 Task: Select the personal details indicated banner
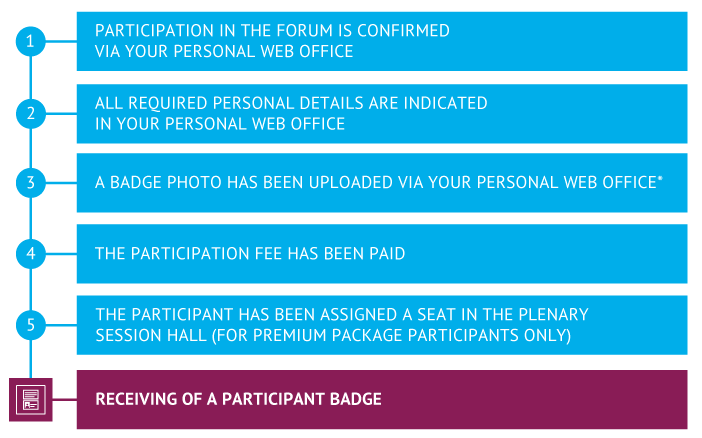point(382,114)
